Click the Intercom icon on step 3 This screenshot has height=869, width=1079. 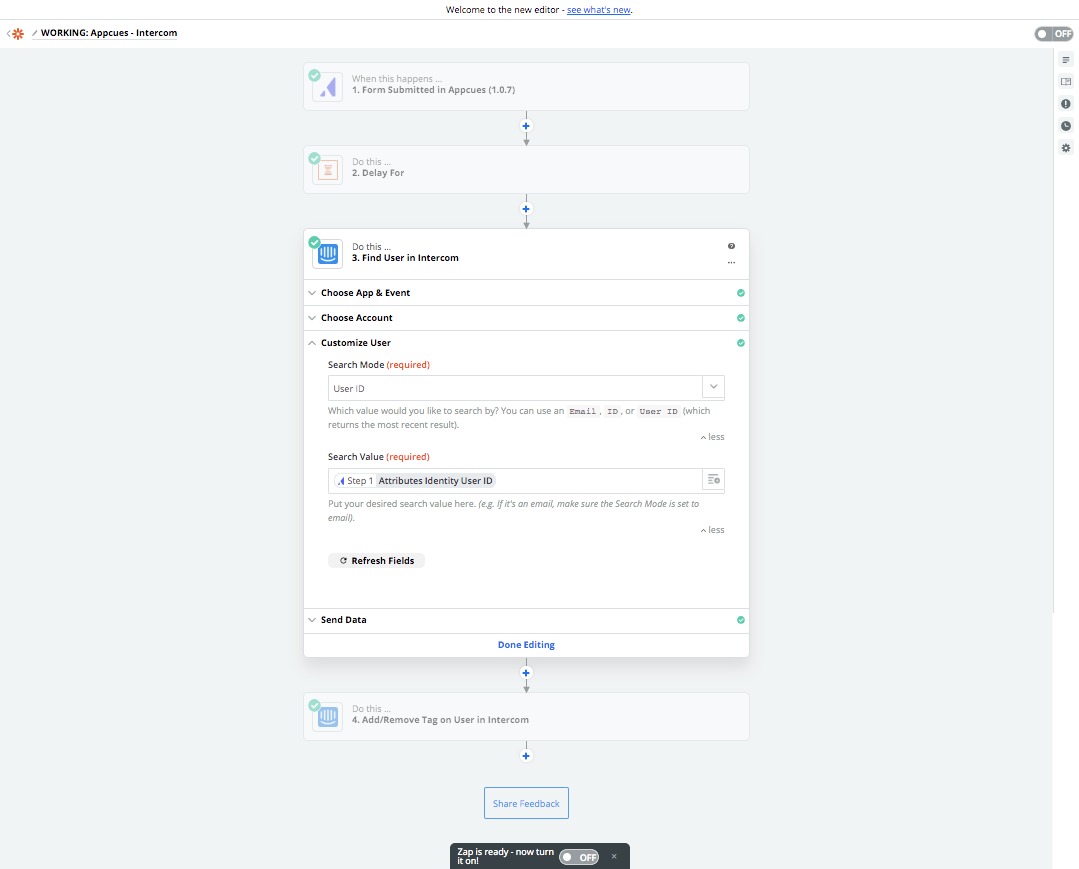point(328,254)
